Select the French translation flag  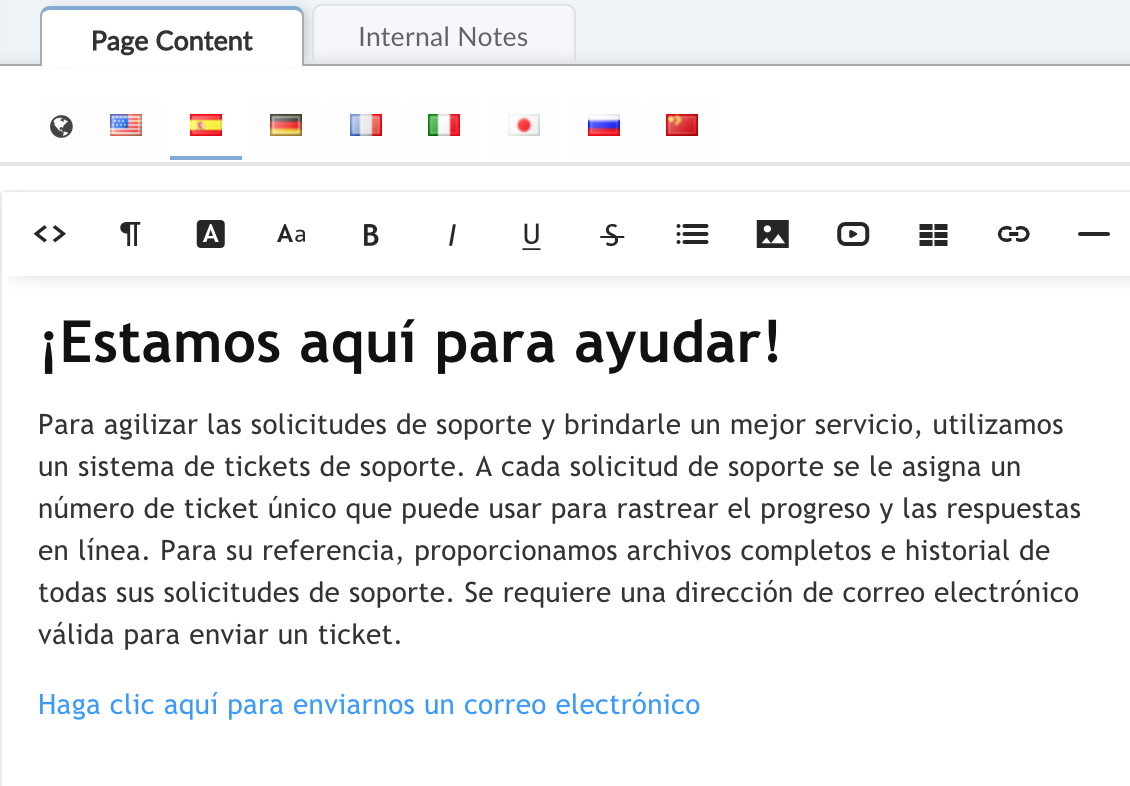point(365,125)
